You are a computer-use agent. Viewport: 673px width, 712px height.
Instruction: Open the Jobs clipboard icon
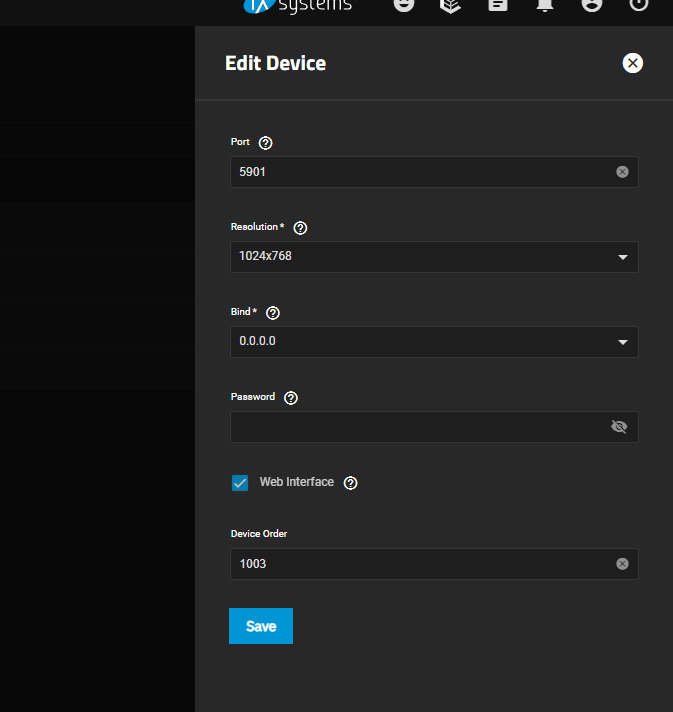pyautogui.click(x=498, y=5)
